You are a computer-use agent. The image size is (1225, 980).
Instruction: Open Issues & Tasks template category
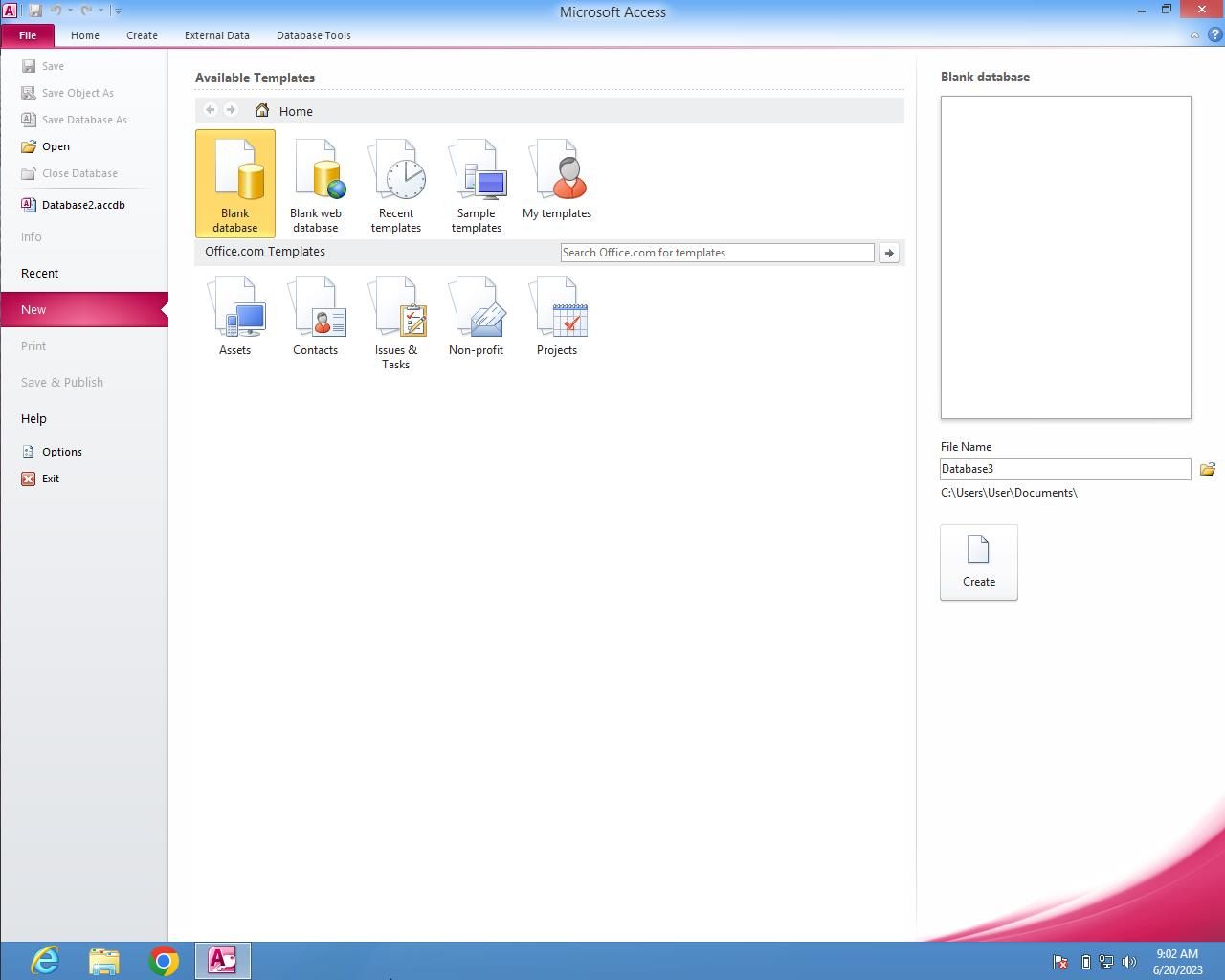tap(395, 323)
